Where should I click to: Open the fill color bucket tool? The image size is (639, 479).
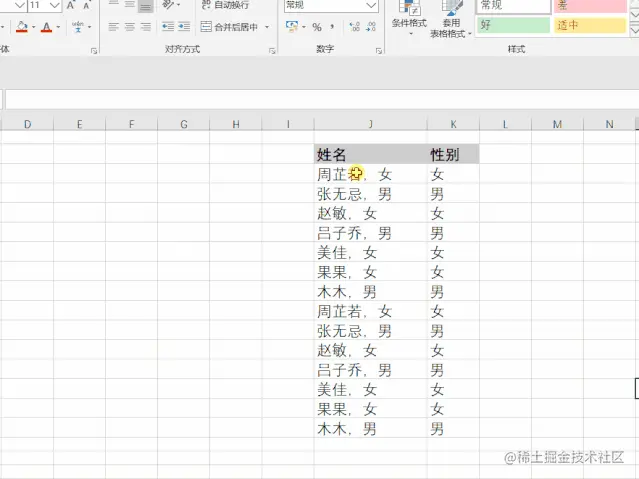22,27
